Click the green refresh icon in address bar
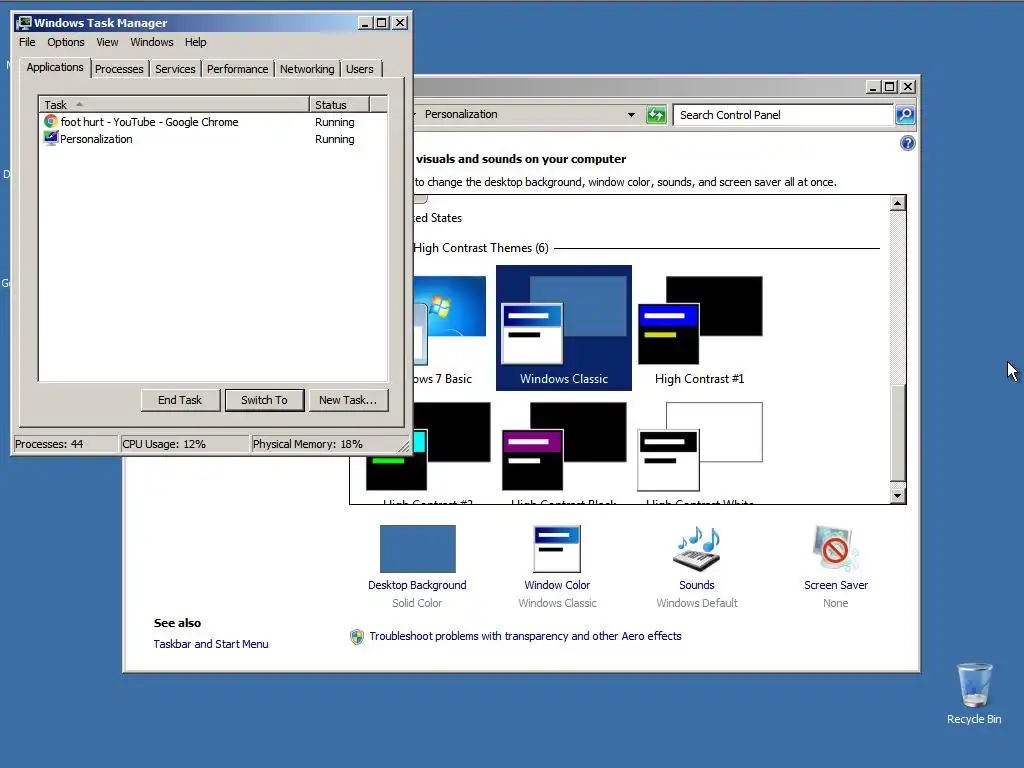 pos(656,115)
